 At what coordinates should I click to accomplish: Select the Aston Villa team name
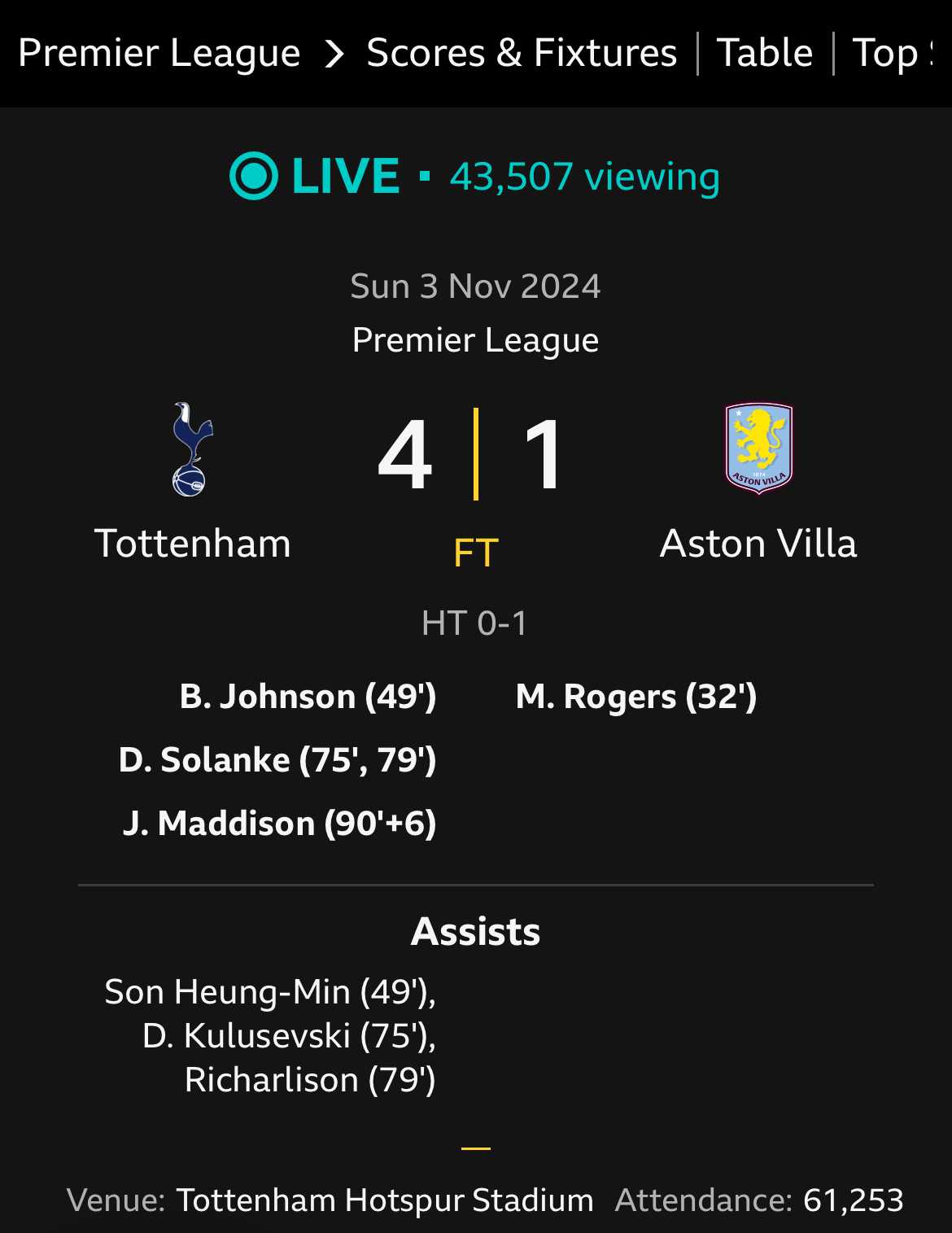click(758, 543)
